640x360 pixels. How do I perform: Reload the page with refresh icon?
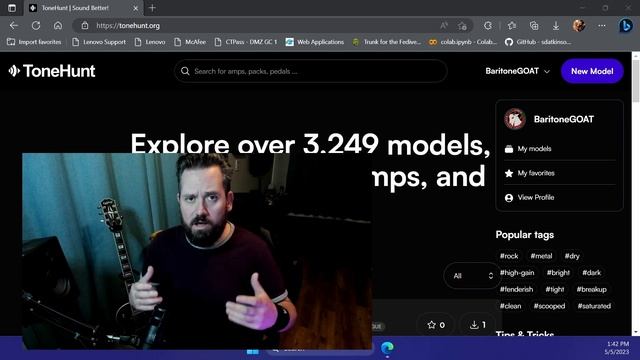click(36, 25)
